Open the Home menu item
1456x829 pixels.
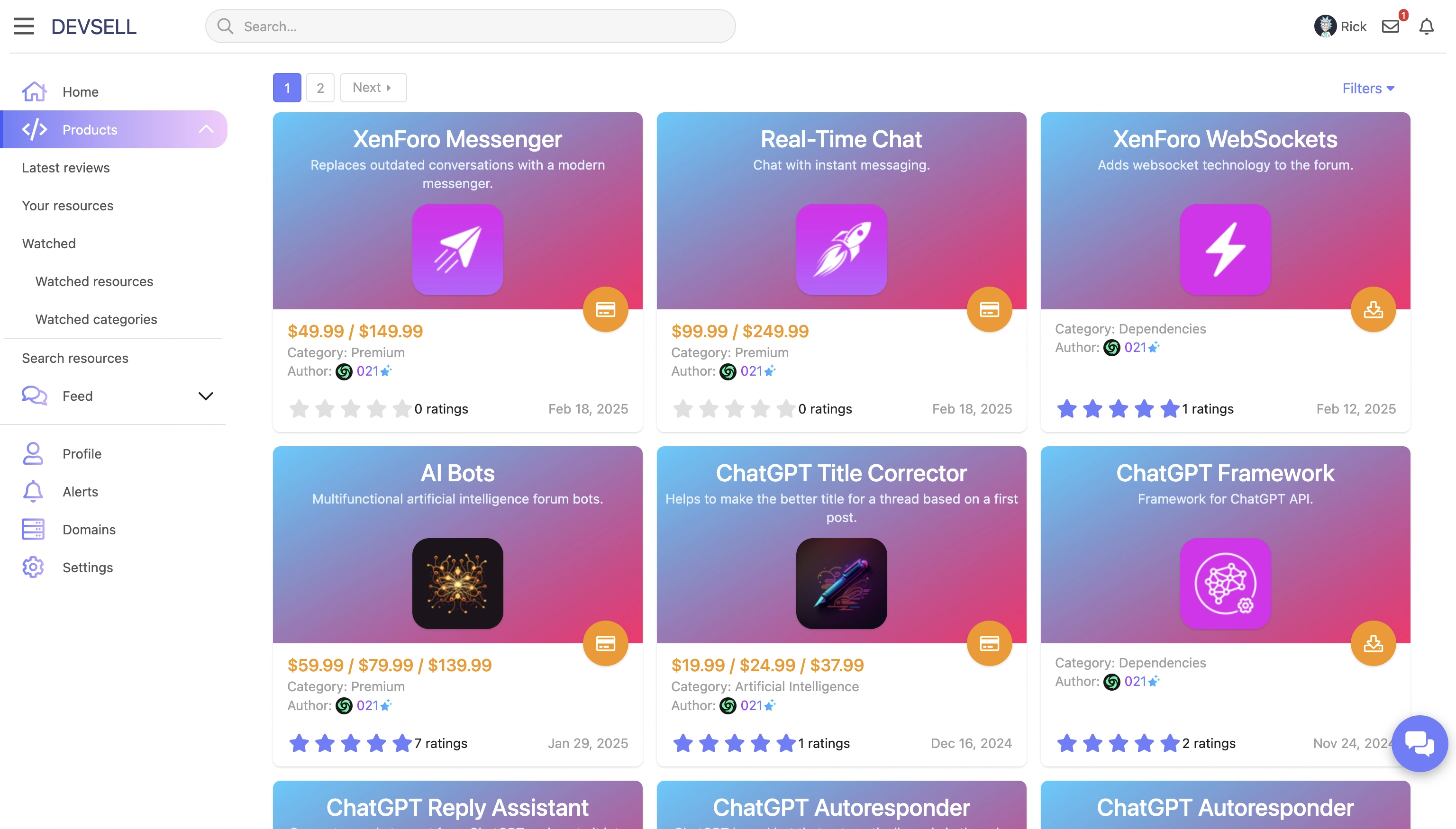(x=80, y=91)
